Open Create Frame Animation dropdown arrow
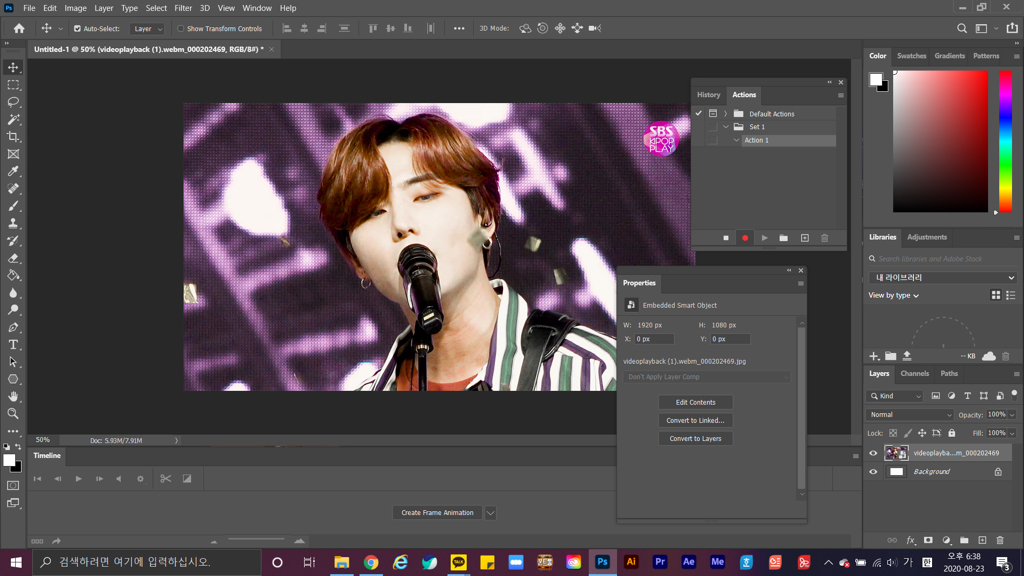Viewport: 1024px width, 576px height. (490, 513)
